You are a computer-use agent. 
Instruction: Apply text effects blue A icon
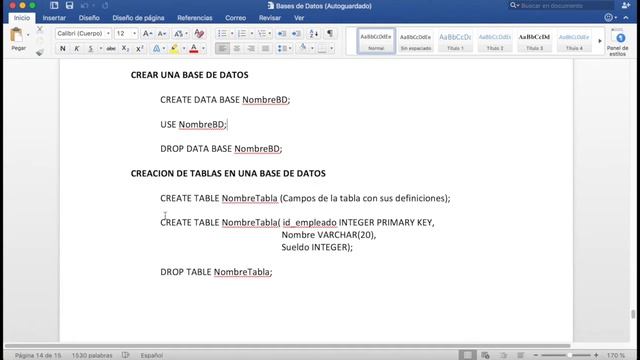(x=156, y=49)
